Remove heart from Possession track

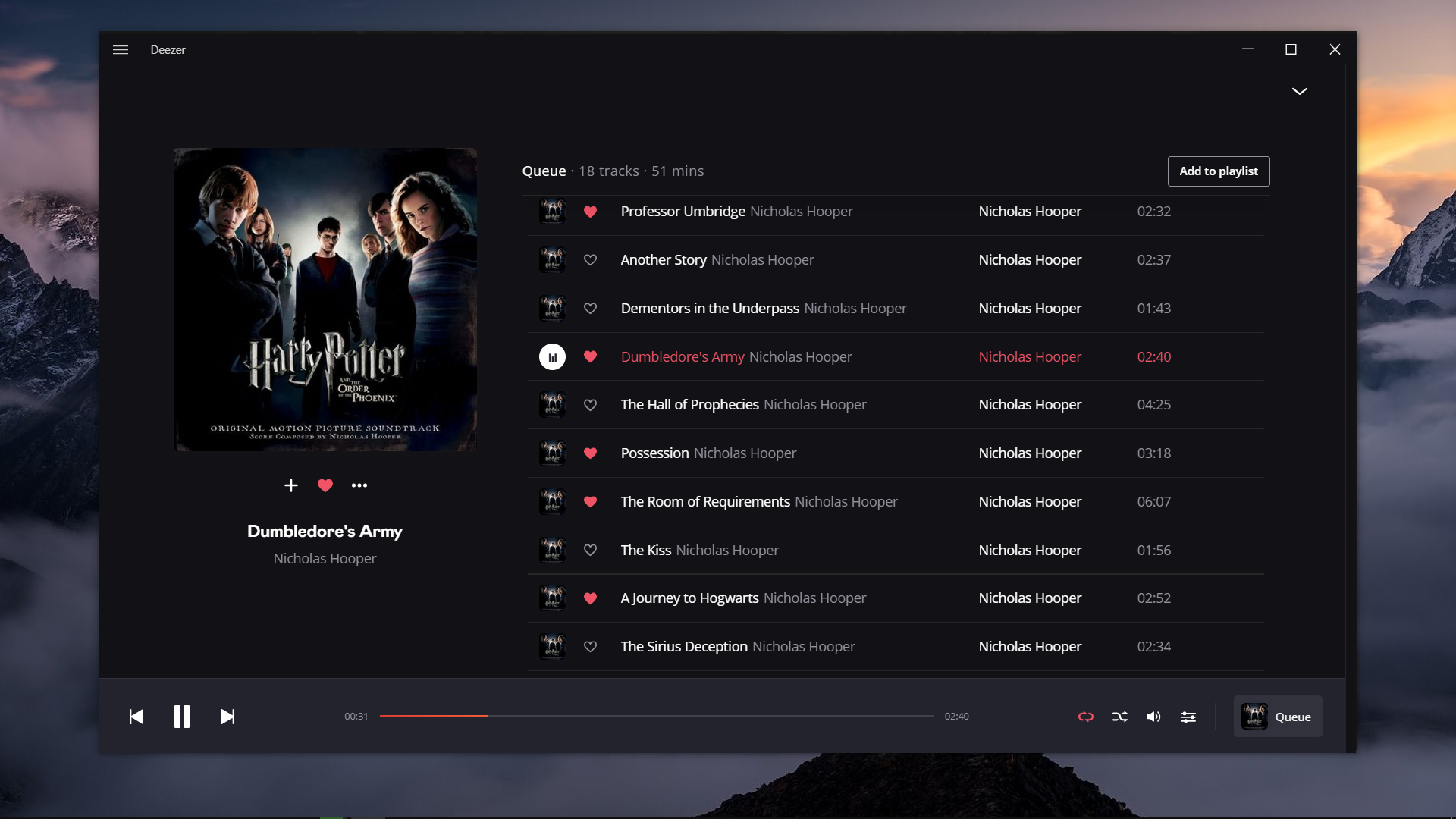(x=590, y=453)
